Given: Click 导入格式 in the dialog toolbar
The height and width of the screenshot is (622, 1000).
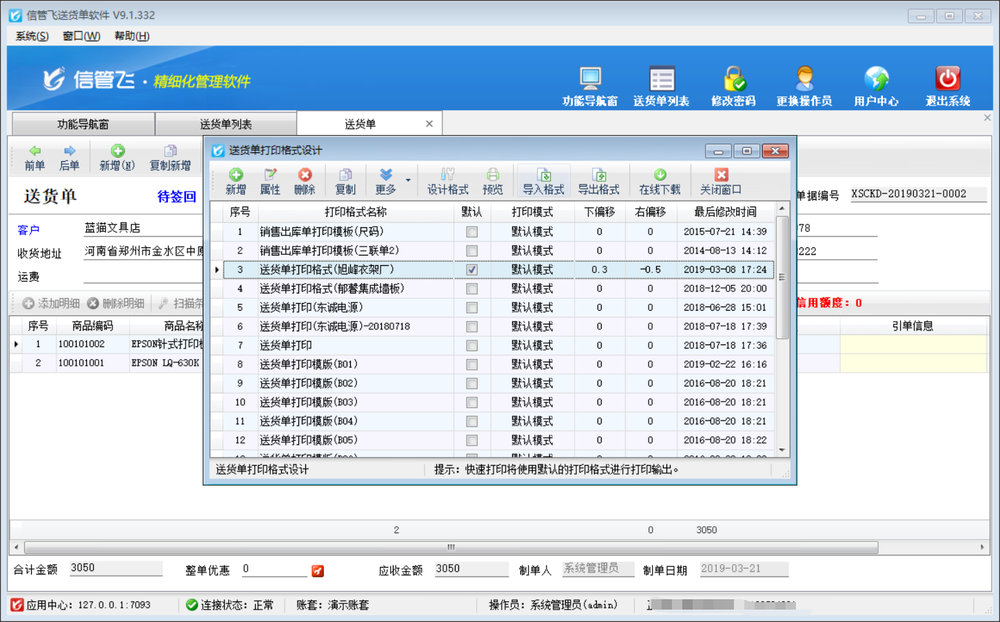Looking at the screenshot, I should coord(543,181).
